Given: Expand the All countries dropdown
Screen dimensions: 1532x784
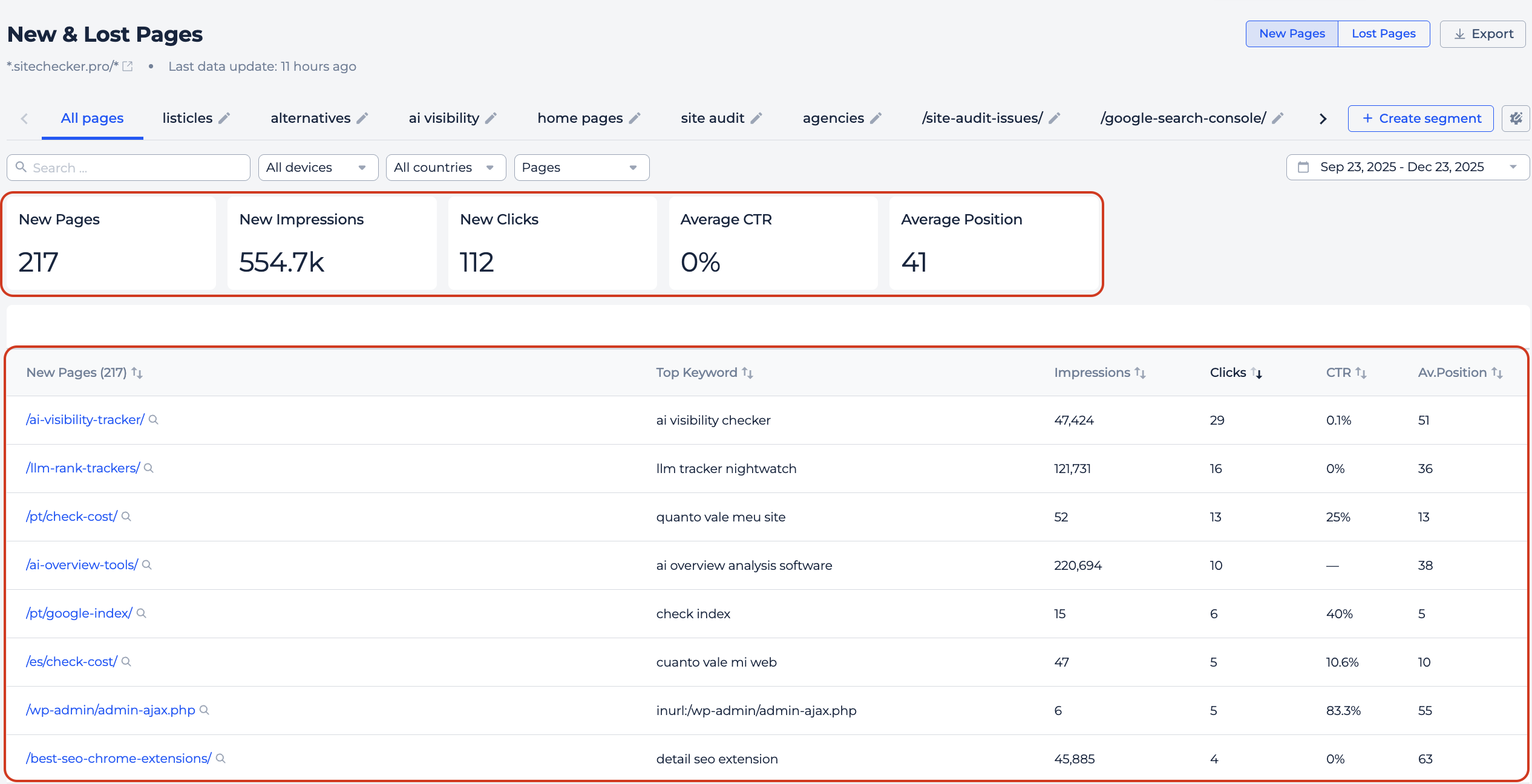Looking at the screenshot, I should (445, 168).
